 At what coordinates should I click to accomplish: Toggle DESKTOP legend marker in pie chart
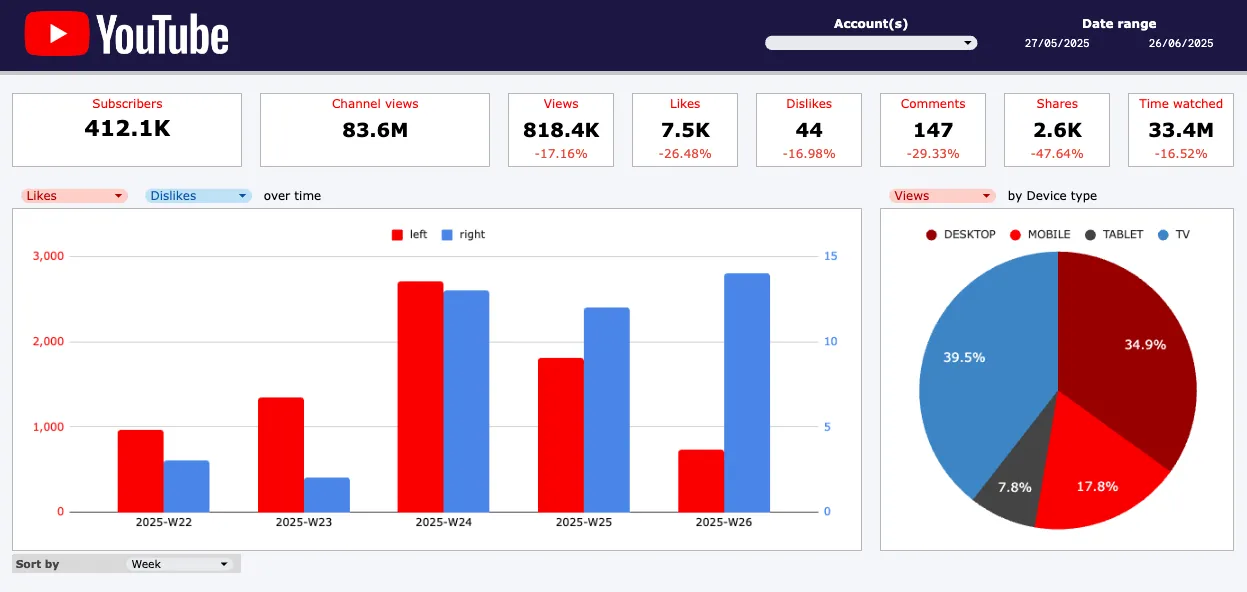tap(931, 235)
